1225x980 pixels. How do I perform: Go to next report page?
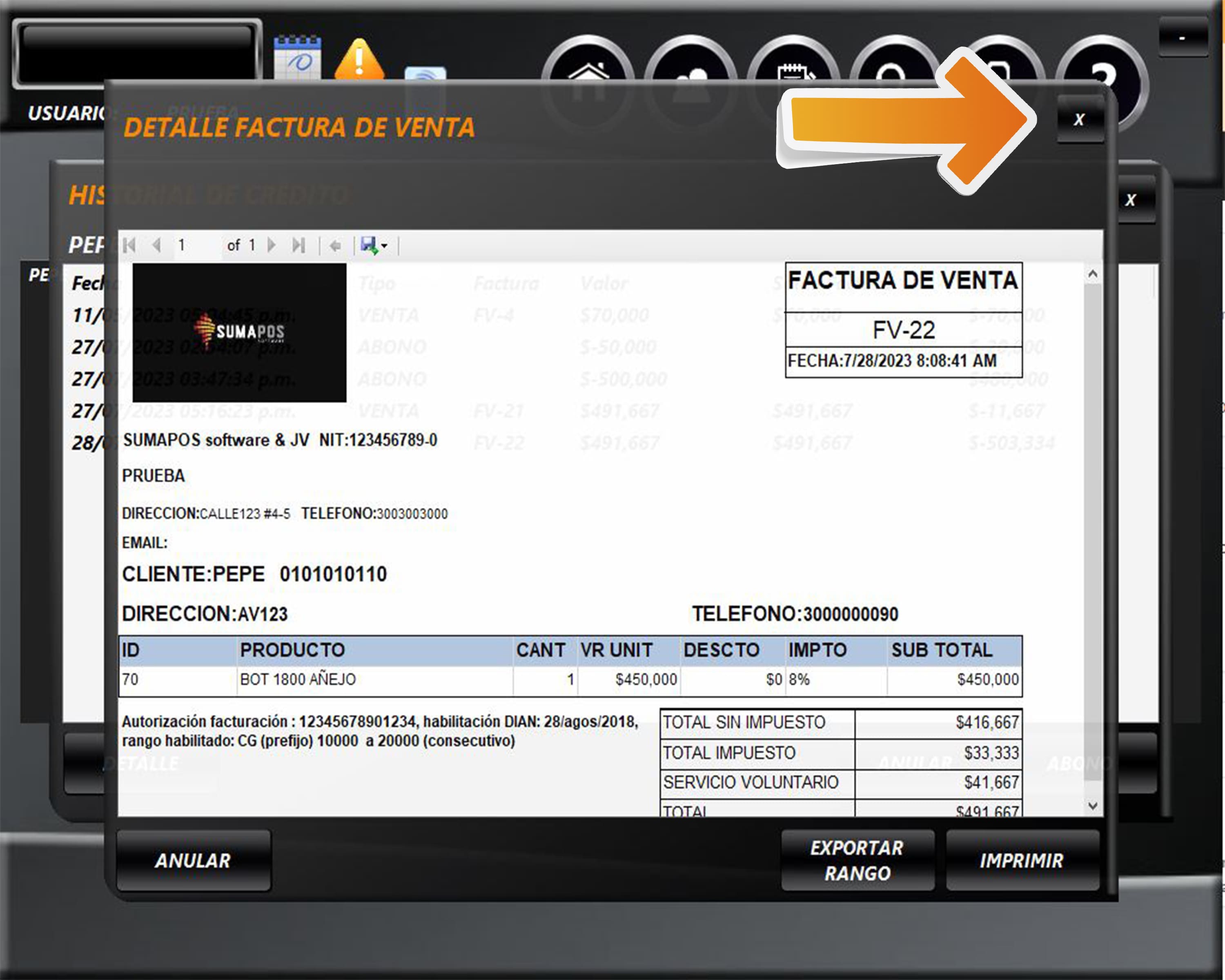[272, 245]
